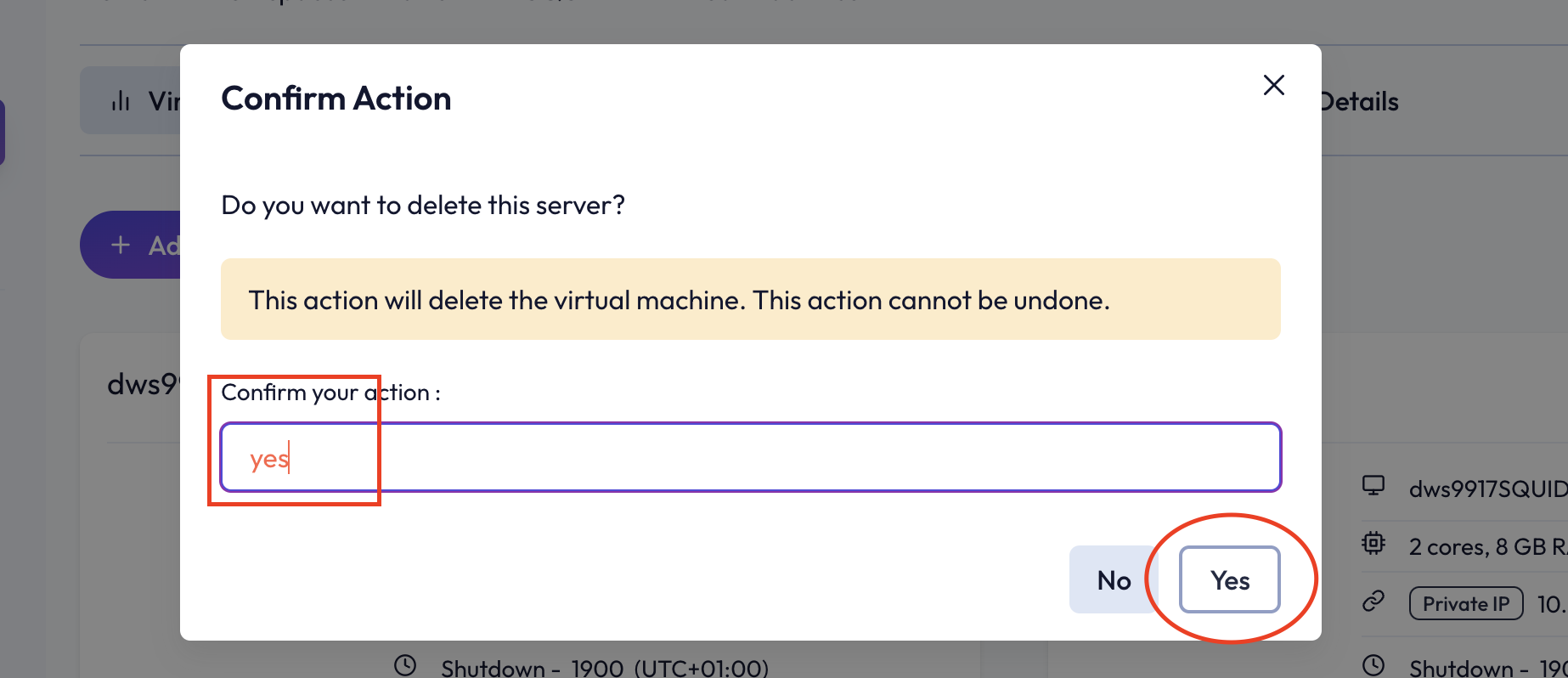Click the 2 cores, 8 GB specification text
The image size is (1568, 678).
1488,546
